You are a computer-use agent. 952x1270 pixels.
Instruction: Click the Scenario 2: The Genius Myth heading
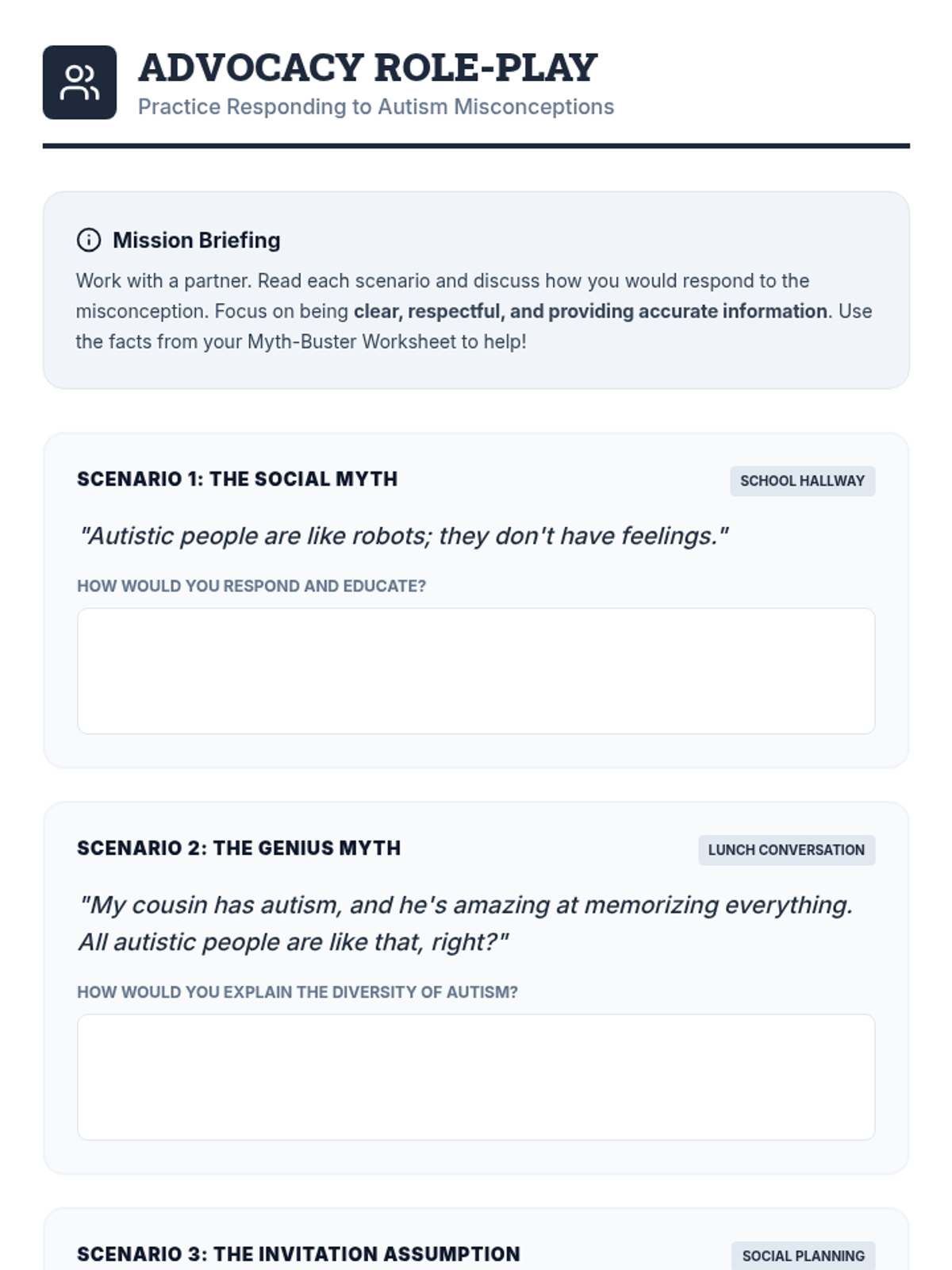click(239, 849)
